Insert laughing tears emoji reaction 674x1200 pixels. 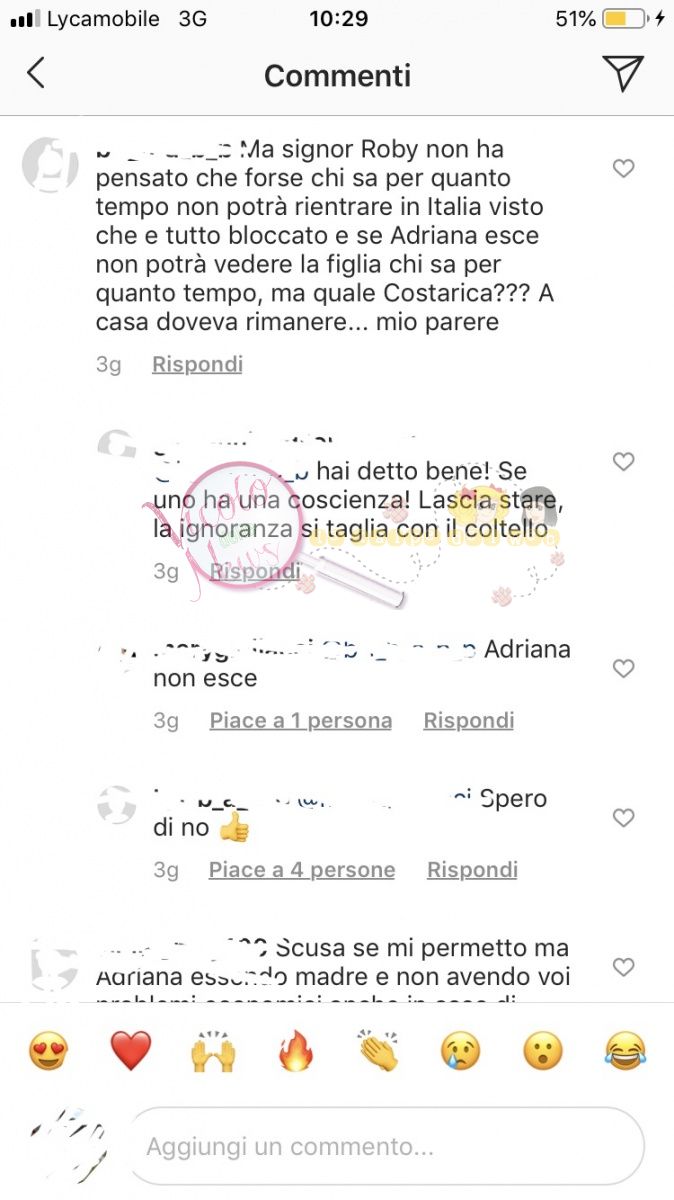point(626,1051)
